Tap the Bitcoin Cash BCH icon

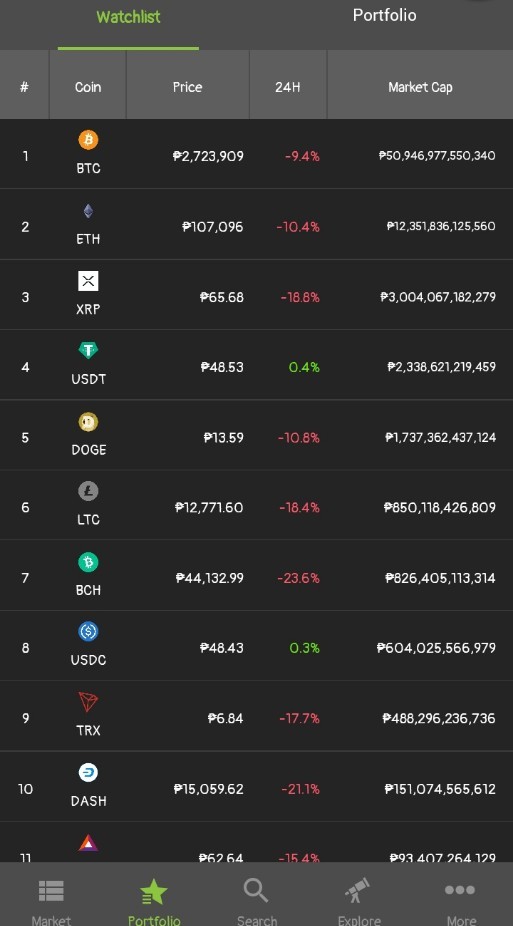[89, 562]
